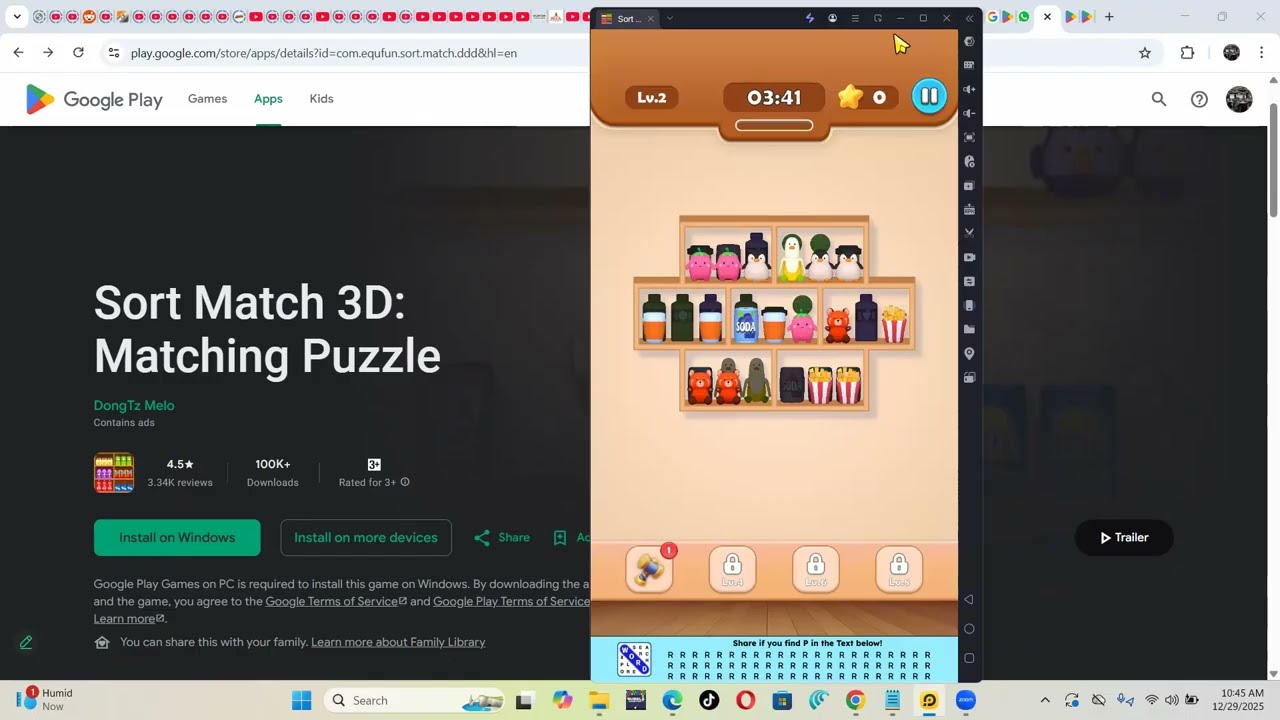Open the DongTz Melo developer page
This screenshot has width=1280, height=720.
(134, 405)
